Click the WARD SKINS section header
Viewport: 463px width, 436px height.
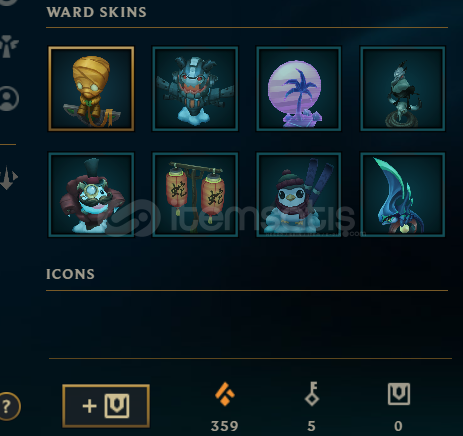[x=96, y=12]
